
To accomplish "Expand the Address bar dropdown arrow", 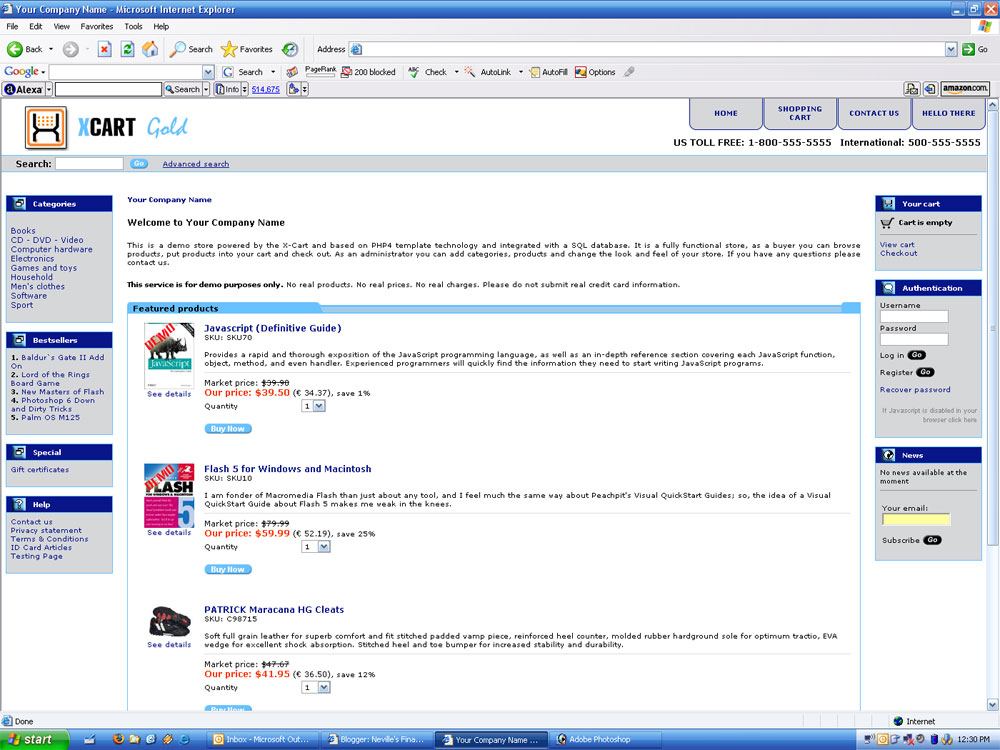I will tap(951, 49).
